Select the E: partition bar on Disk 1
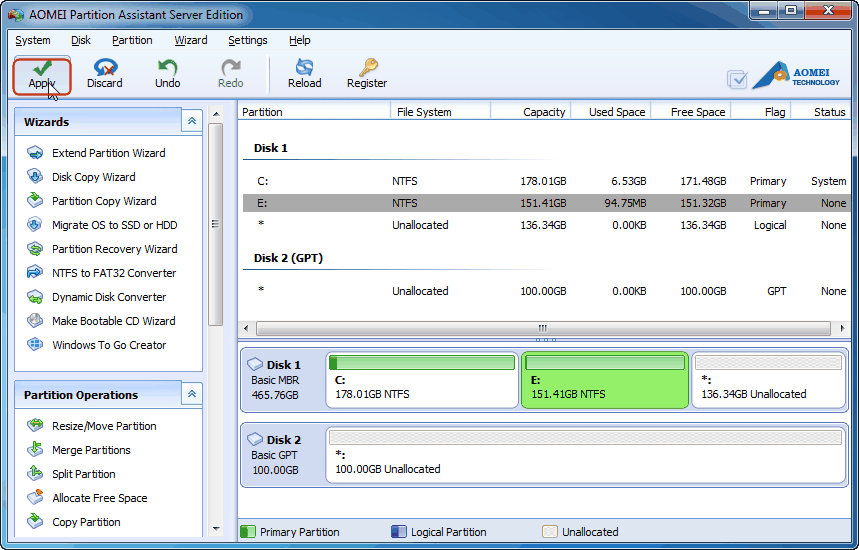Viewport: 859px width, 550px height. pyautogui.click(x=605, y=381)
